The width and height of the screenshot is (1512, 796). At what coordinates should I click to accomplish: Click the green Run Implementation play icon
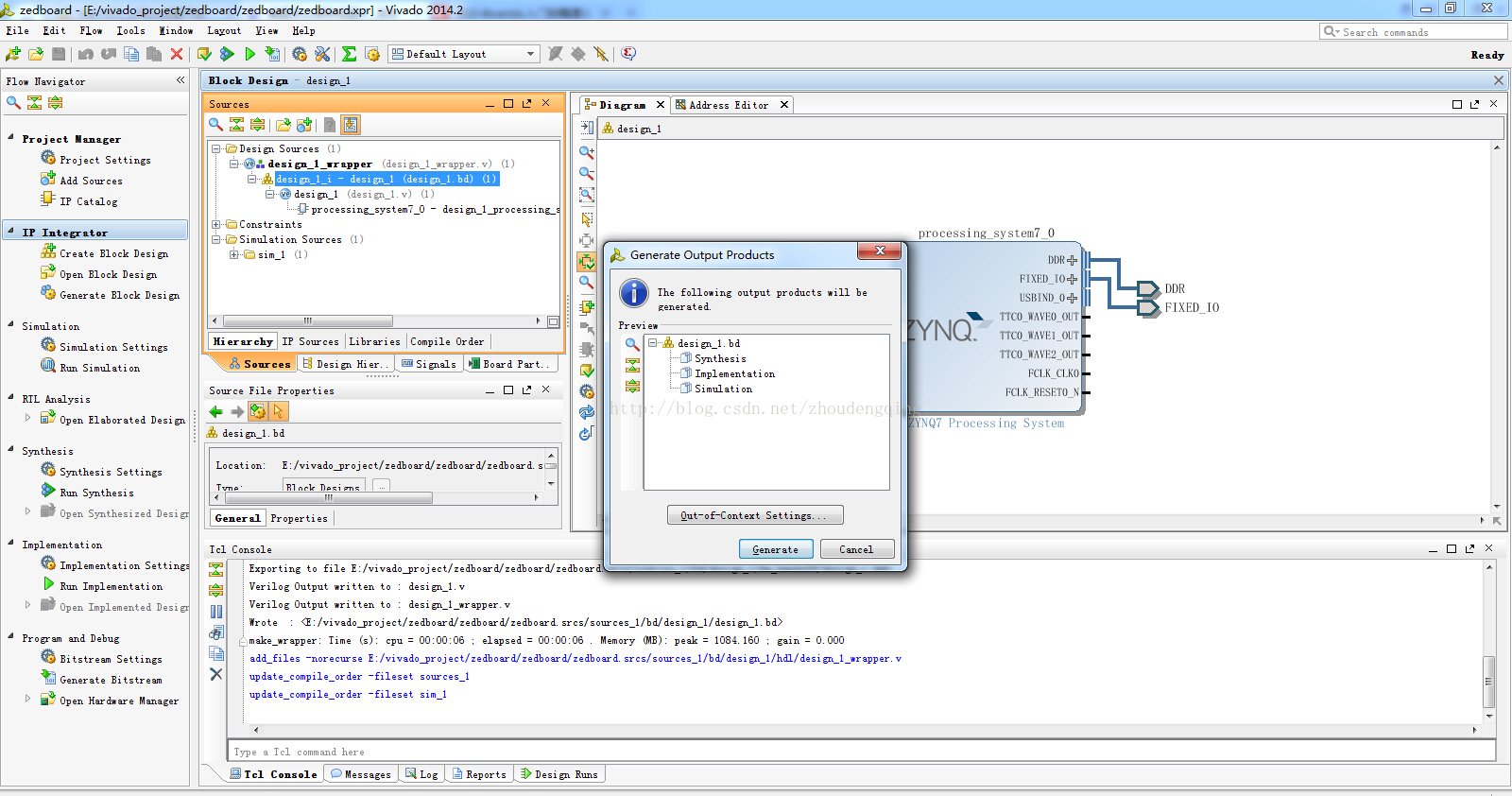pos(249,54)
